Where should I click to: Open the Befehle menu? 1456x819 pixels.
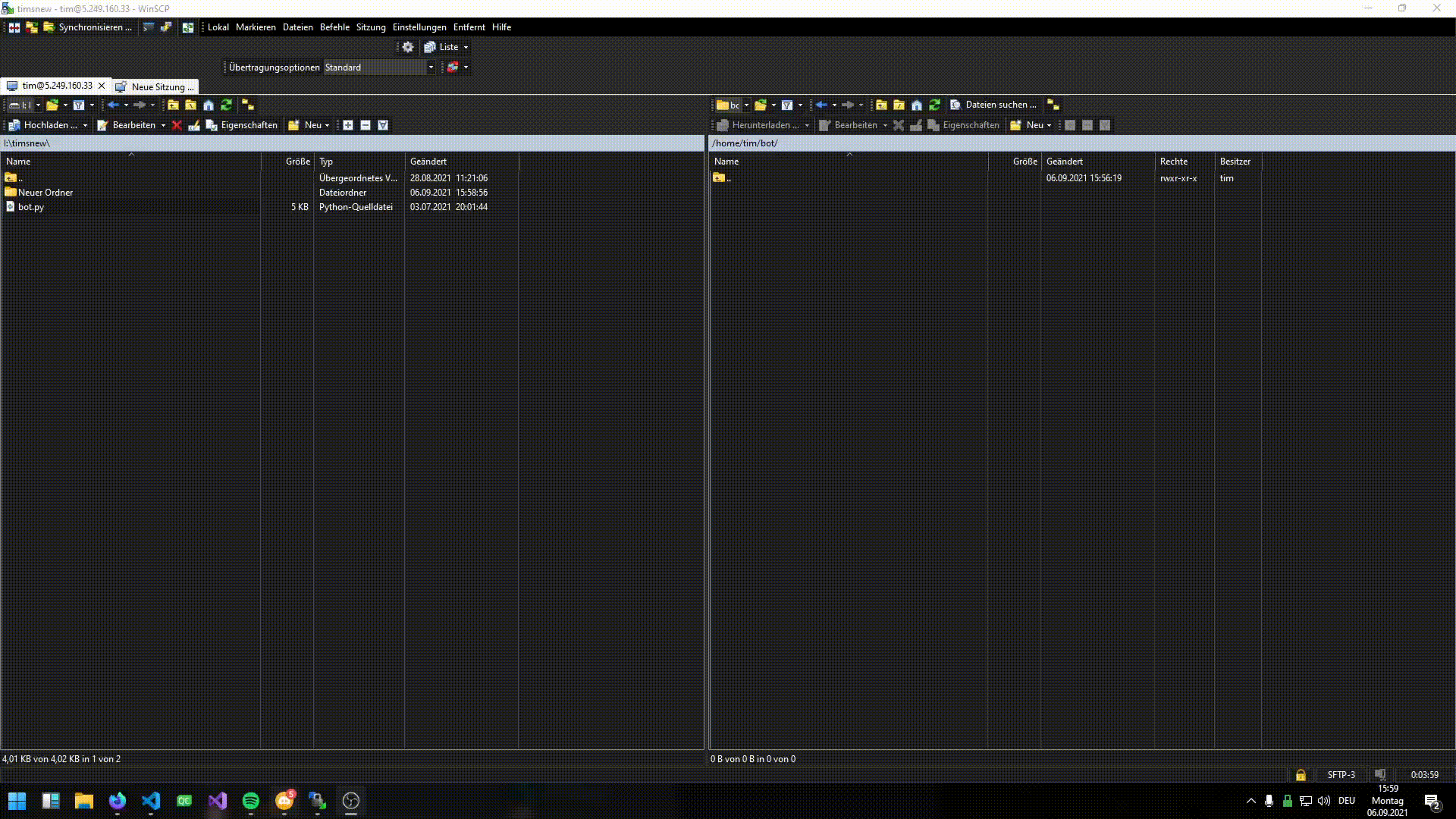click(334, 27)
